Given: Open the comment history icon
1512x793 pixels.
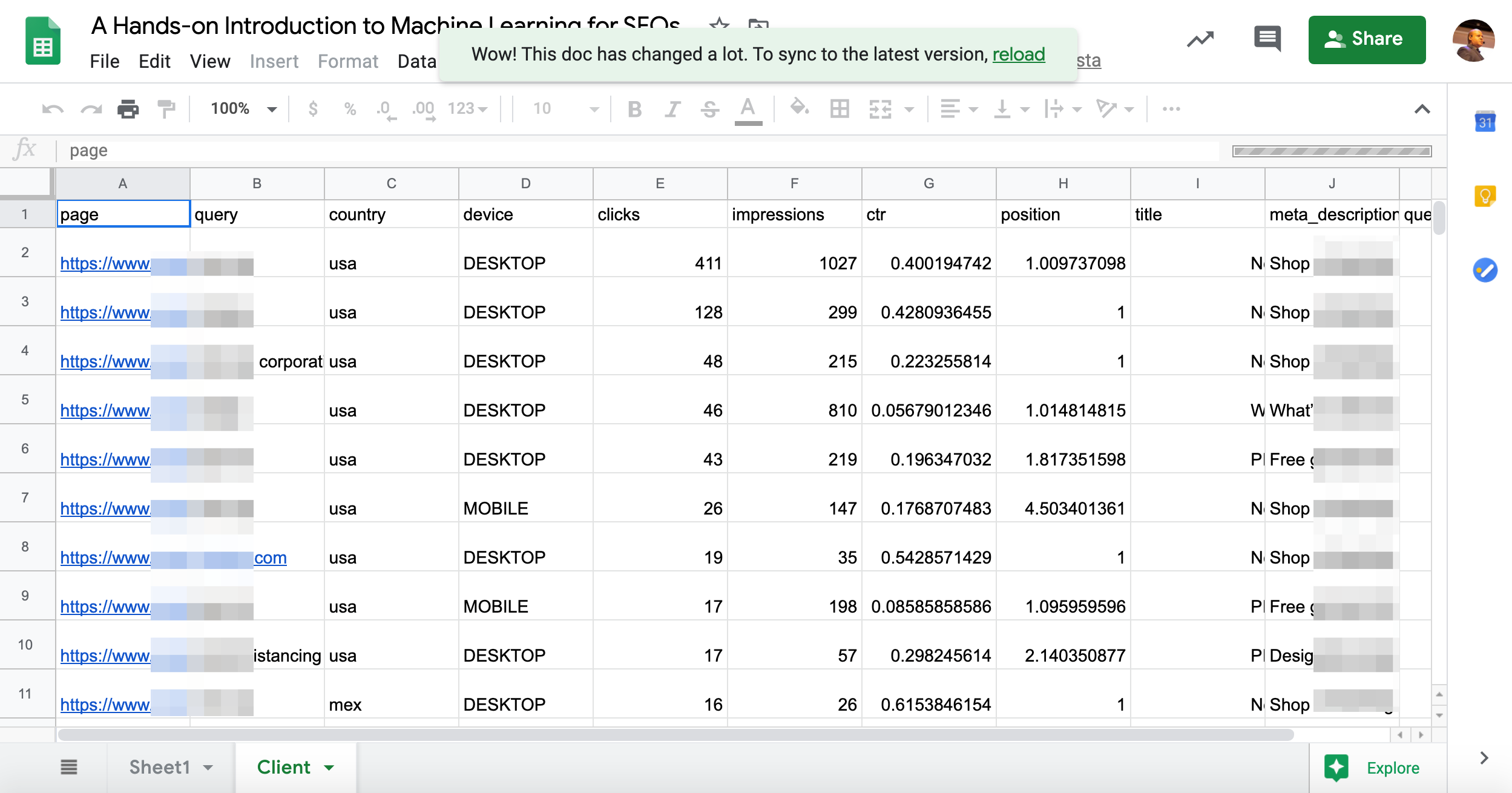Looking at the screenshot, I should 1267,39.
